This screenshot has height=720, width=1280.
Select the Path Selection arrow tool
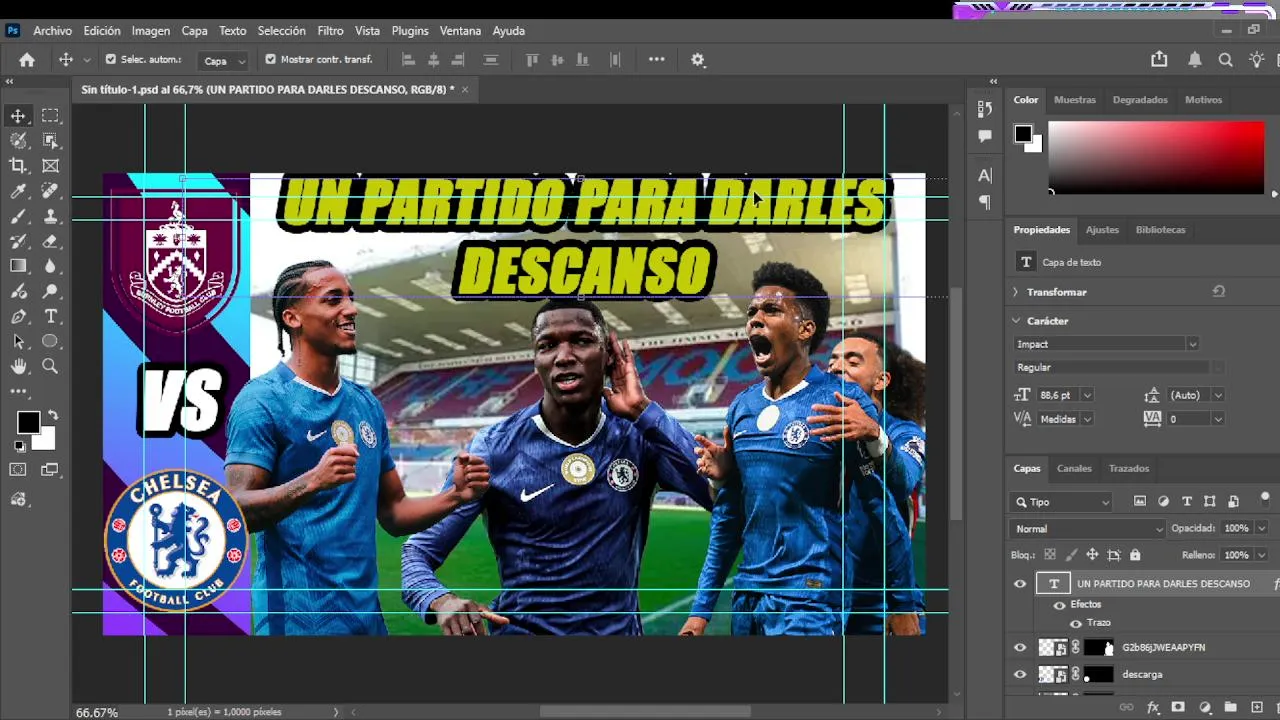coord(18,342)
